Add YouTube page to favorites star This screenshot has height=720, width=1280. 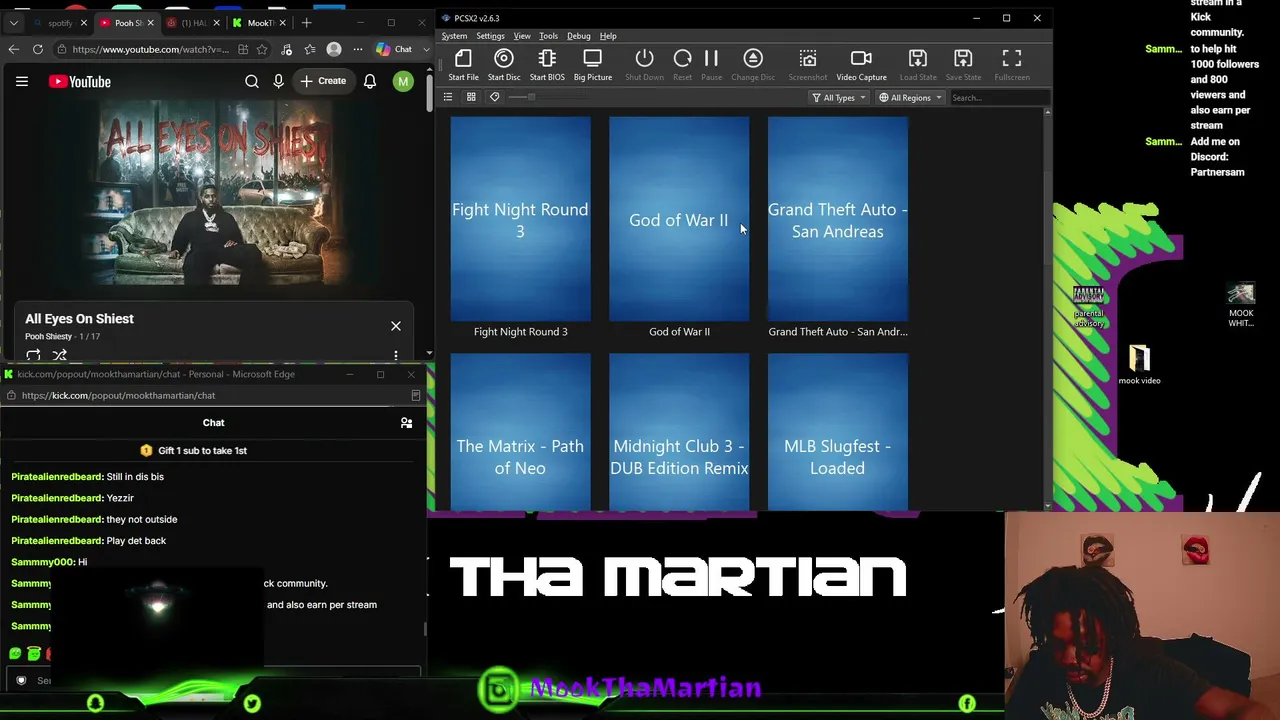click(x=262, y=49)
